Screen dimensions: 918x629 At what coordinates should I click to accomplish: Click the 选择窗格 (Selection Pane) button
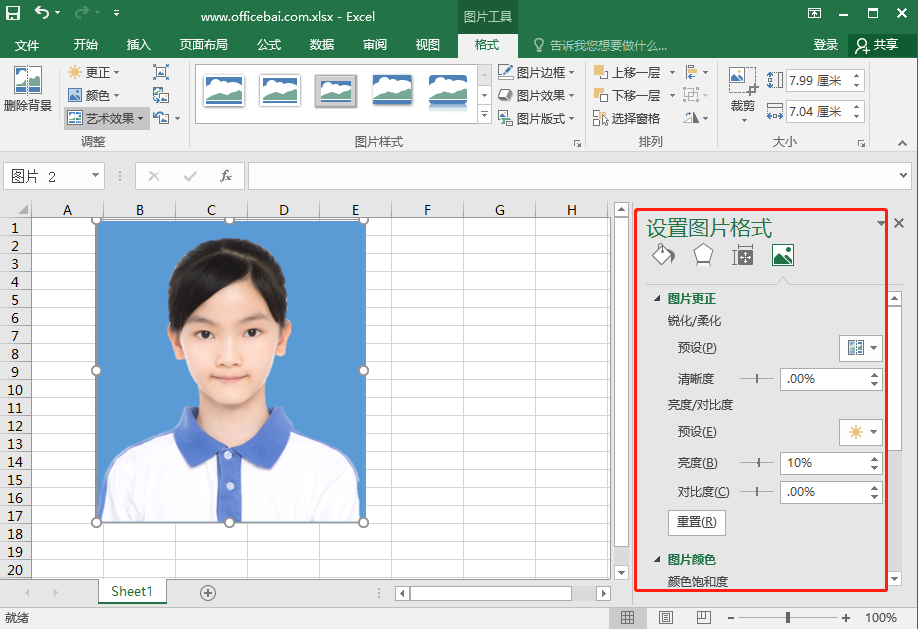[626, 118]
